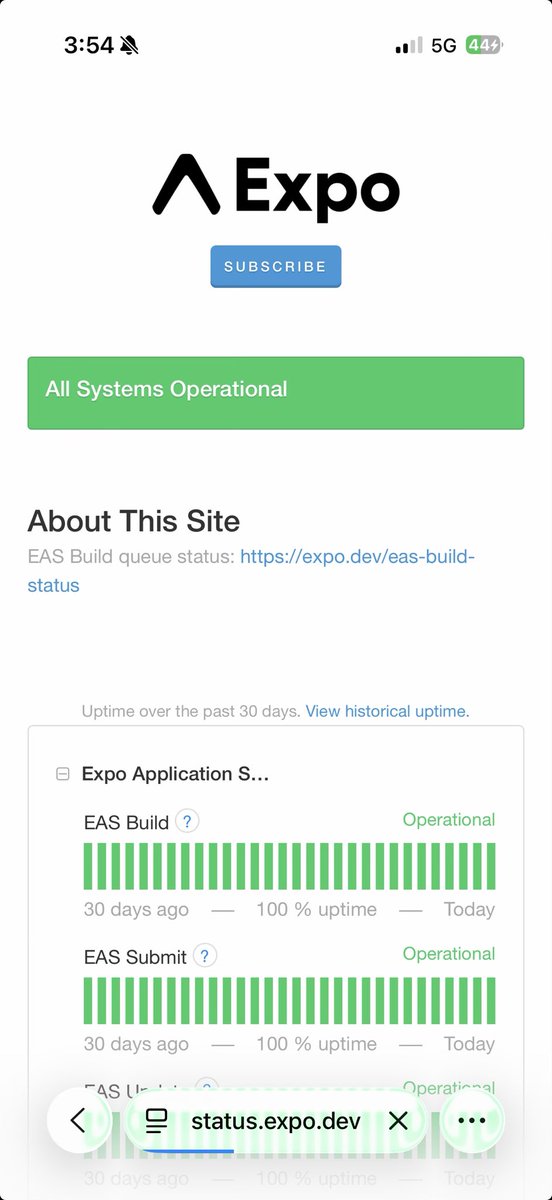
Task: Click the Expo logo header
Action: click(x=276, y=187)
